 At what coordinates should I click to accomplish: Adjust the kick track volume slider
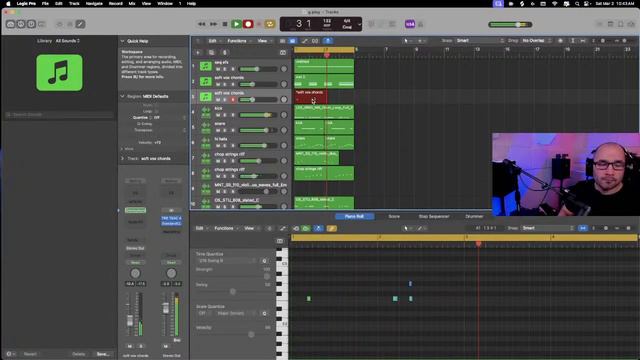coord(258,115)
